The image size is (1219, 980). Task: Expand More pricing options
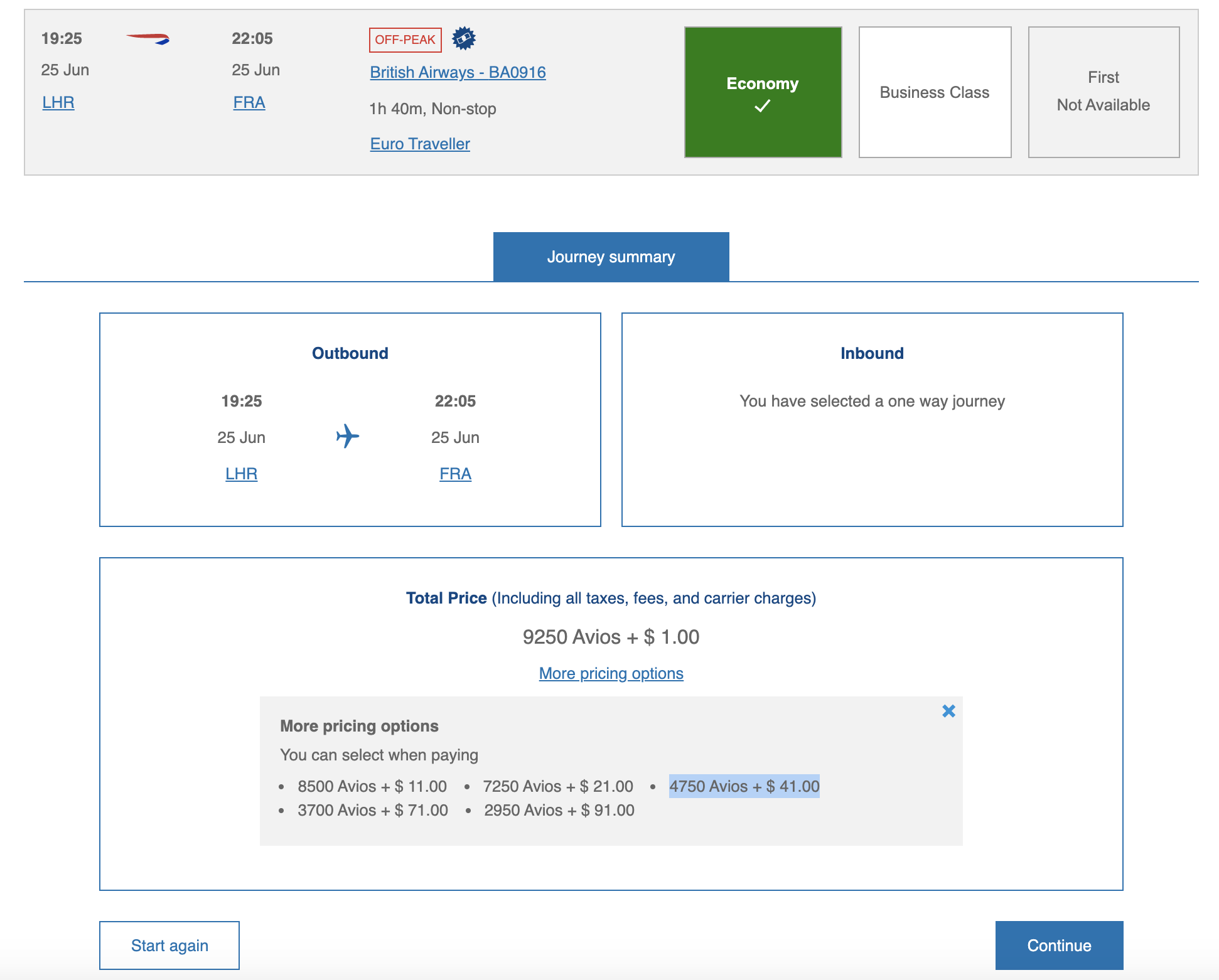click(x=610, y=673)
